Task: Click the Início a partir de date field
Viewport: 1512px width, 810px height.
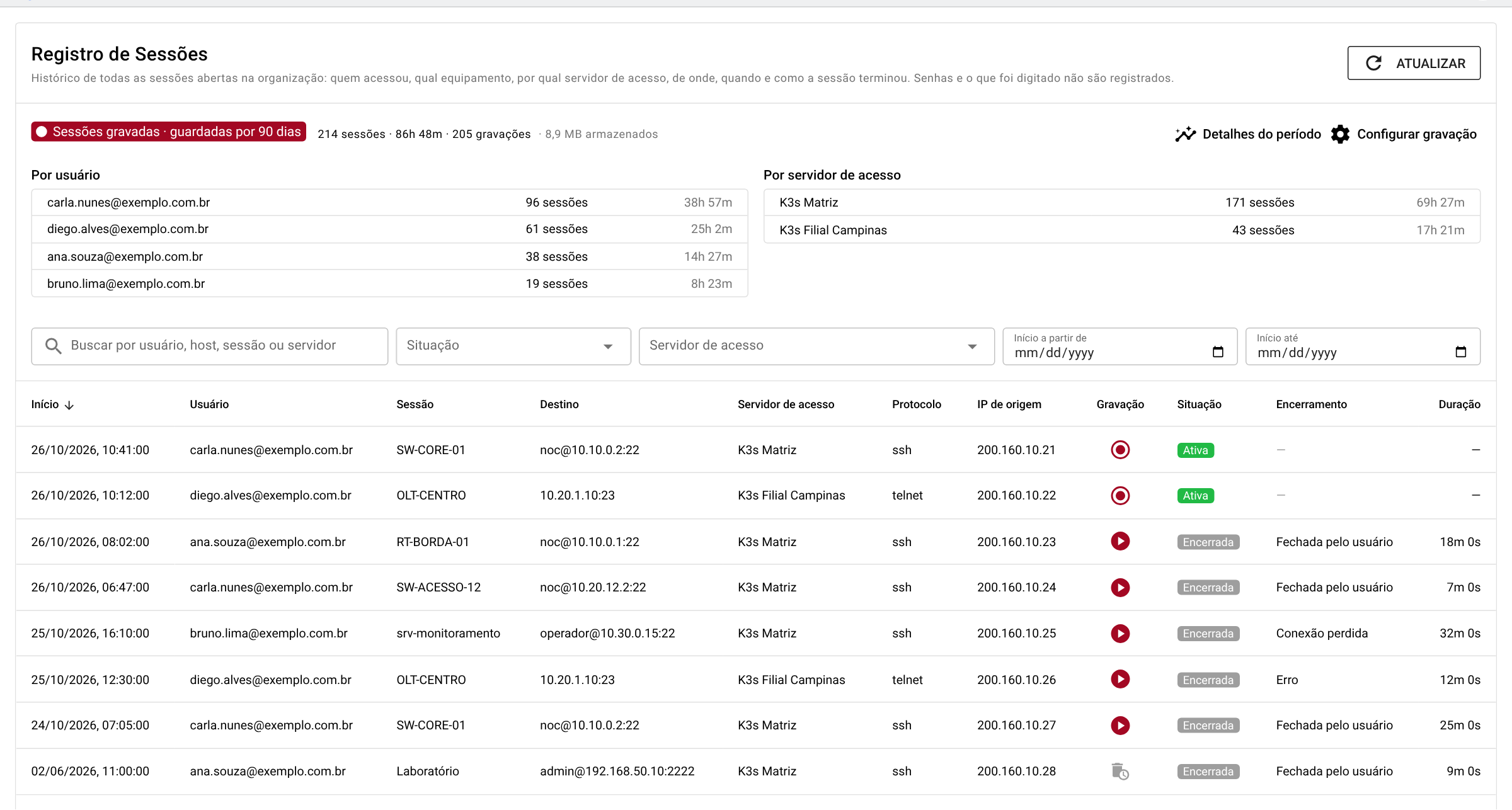Action: tap(1120, 346)
